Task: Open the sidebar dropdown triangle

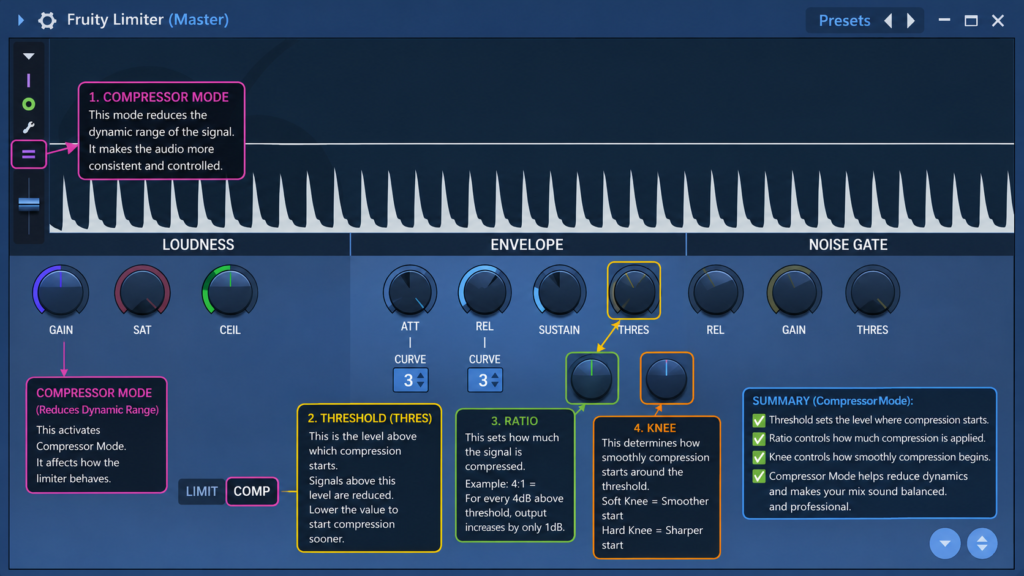Action: pos(29,56)
